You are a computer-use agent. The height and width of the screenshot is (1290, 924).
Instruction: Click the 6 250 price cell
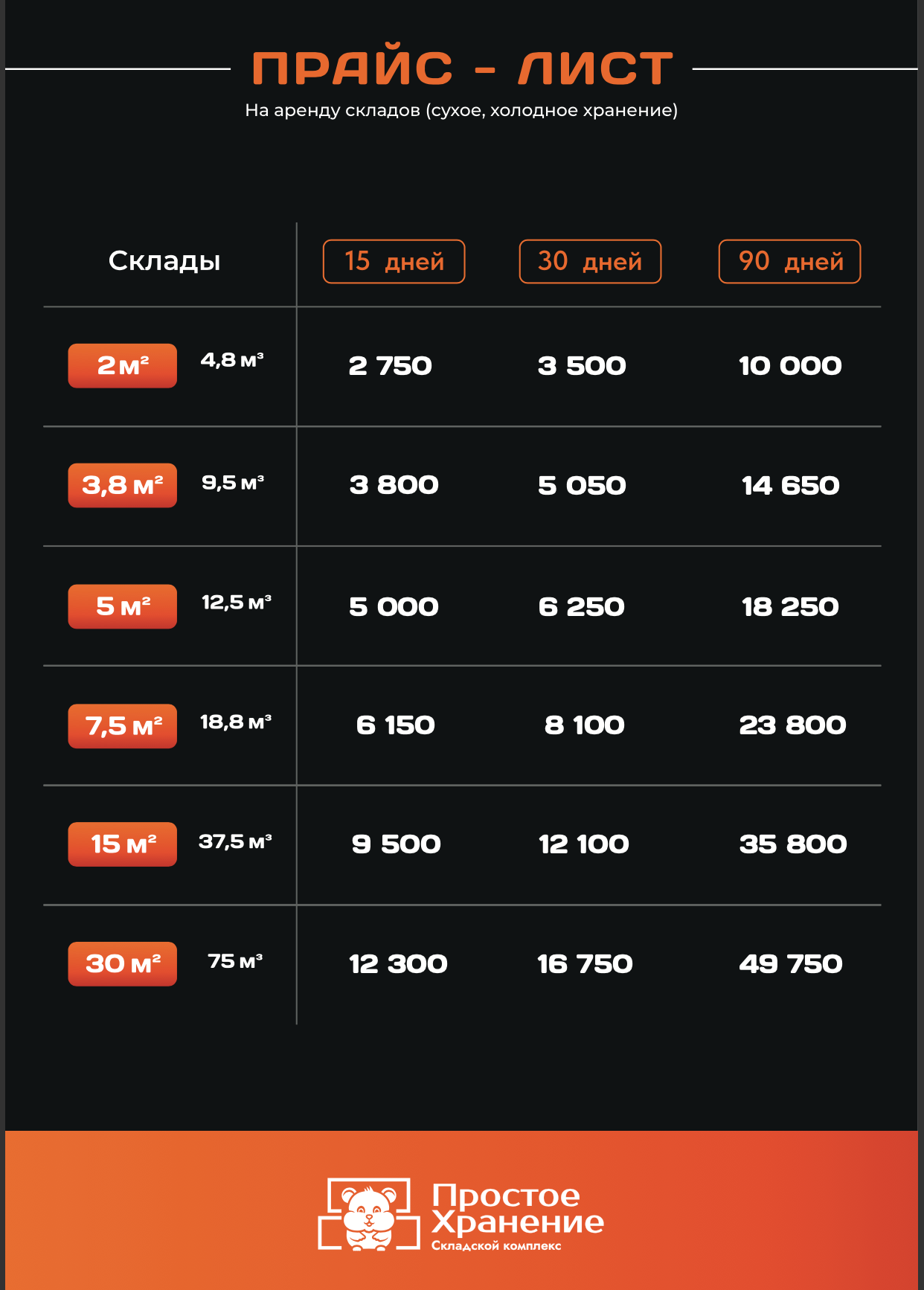(x=582, y=607)
